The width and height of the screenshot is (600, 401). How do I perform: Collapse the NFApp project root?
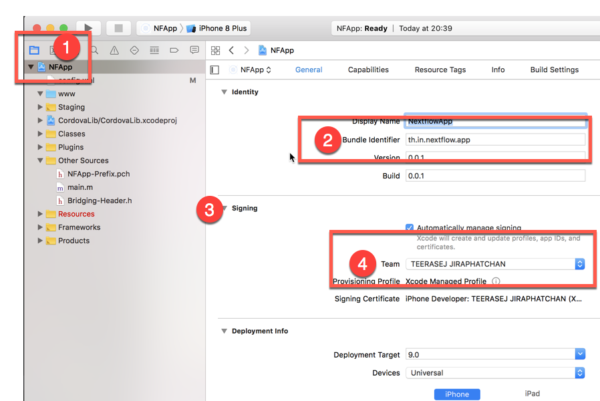coord(31,67)
